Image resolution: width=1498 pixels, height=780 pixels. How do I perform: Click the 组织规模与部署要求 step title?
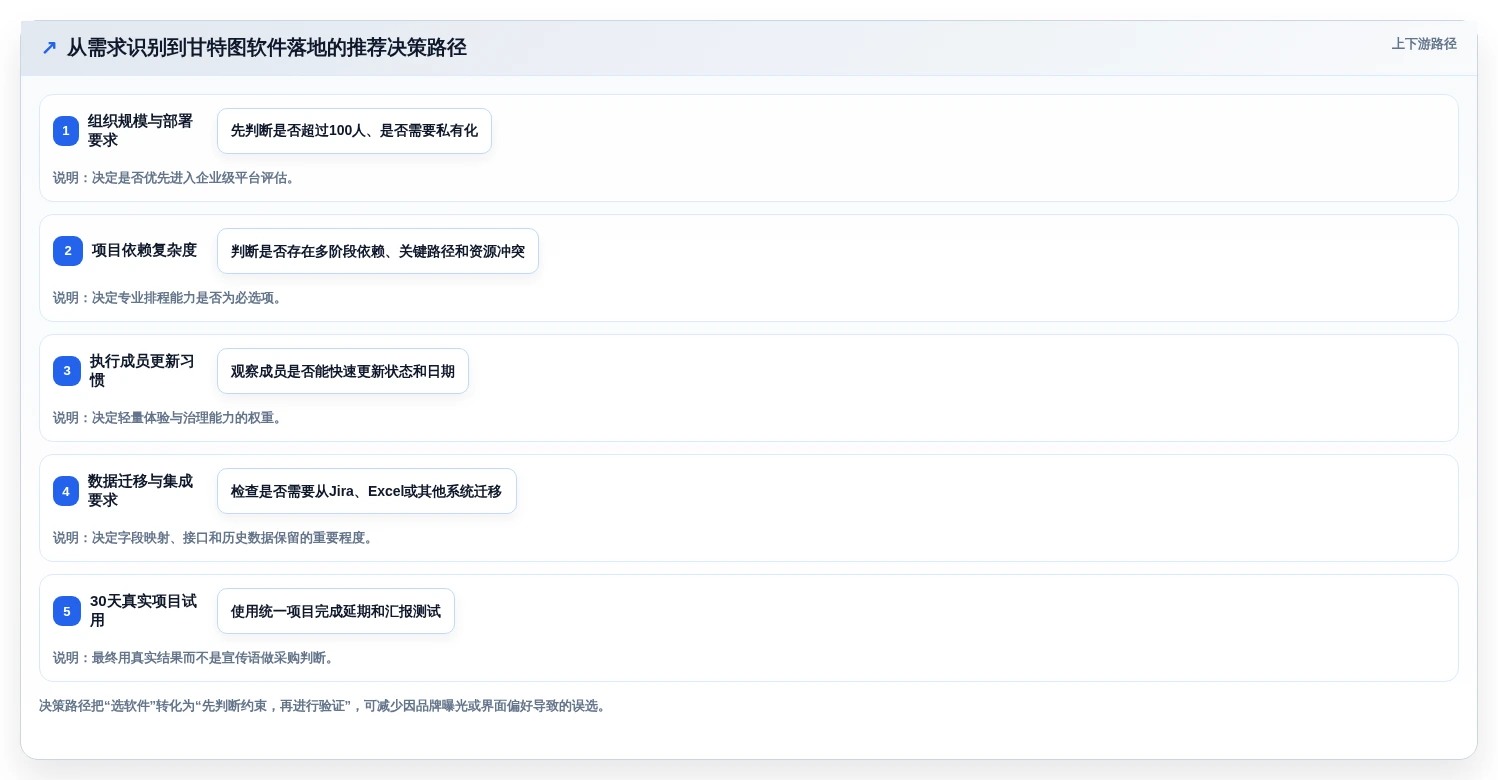coord(141,131)
